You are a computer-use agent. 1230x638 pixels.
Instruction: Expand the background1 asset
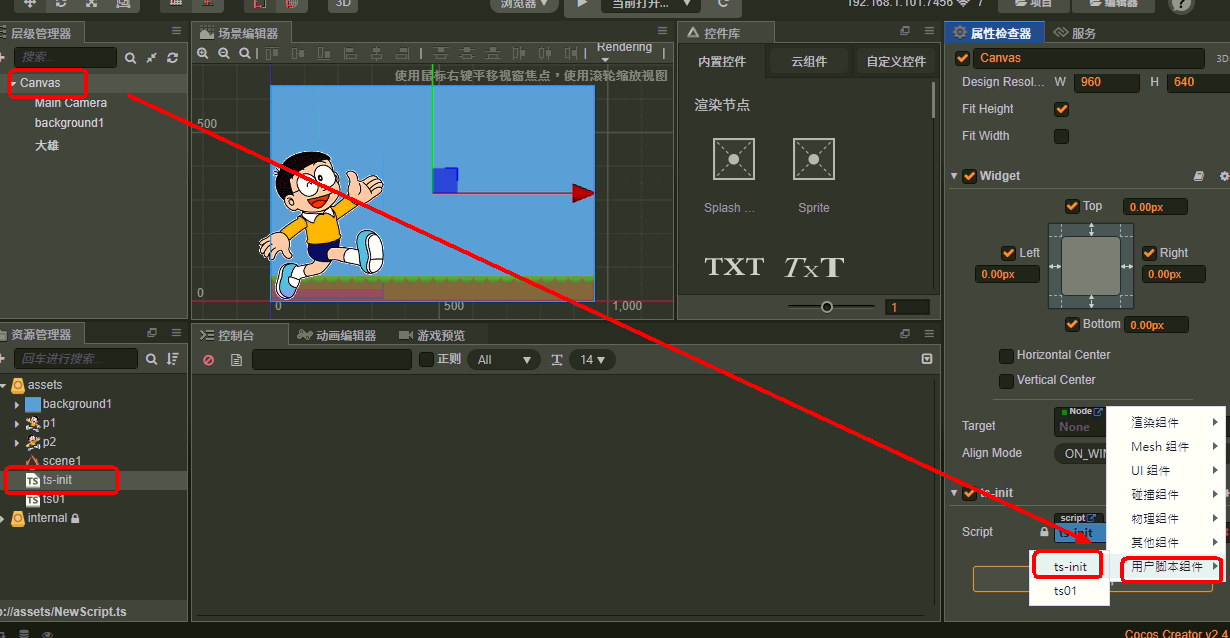[x=16, y=404]
